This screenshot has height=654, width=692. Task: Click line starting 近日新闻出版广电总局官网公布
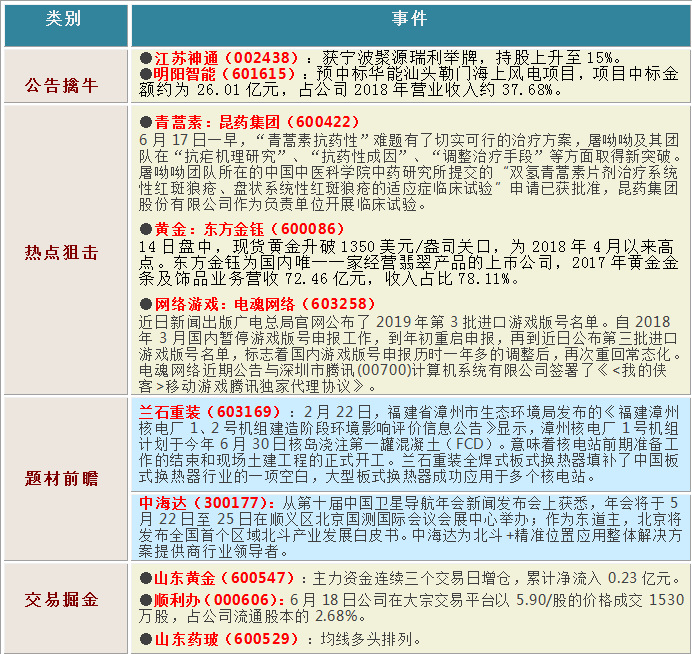click(x=404, y=322)
